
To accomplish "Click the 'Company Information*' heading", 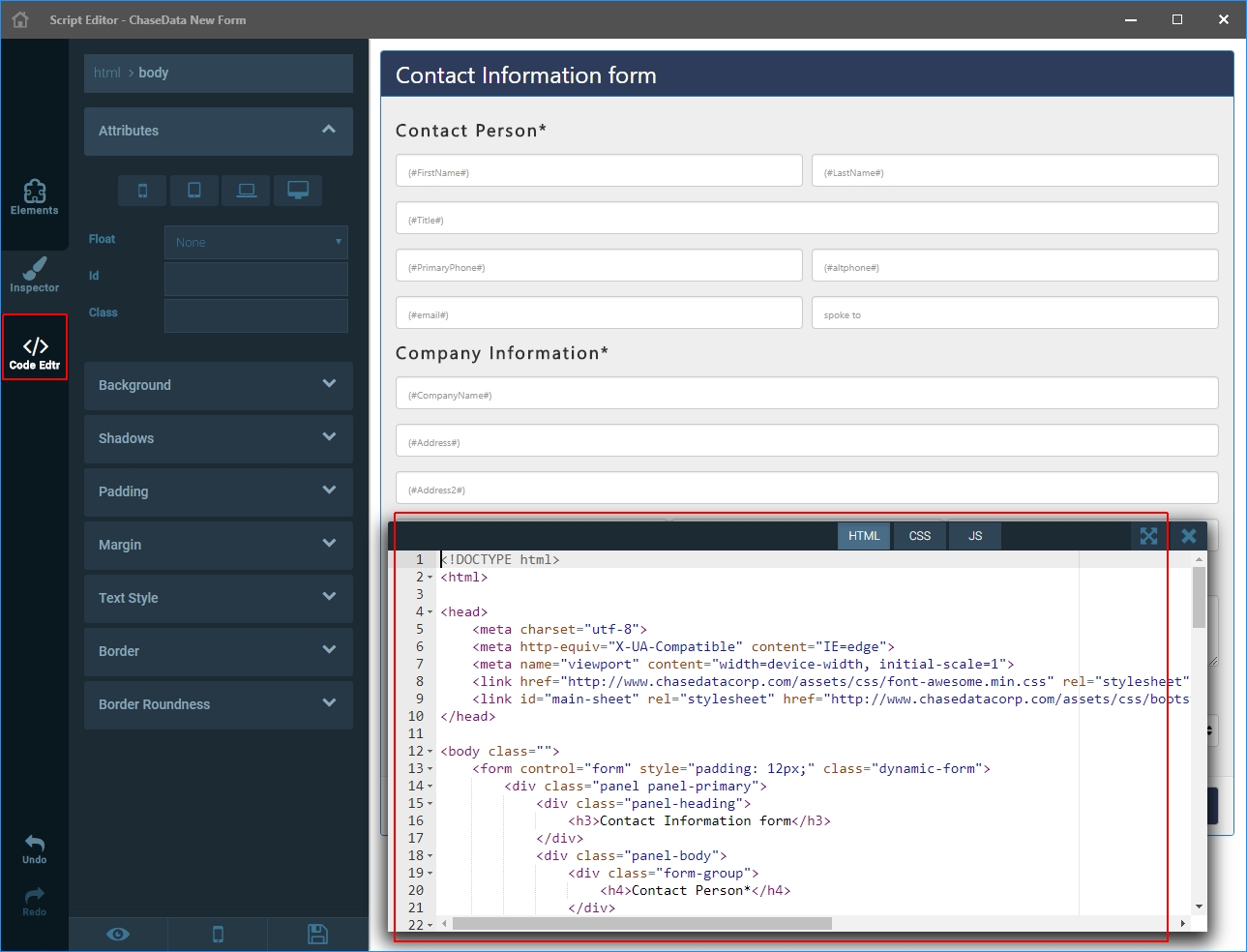I will [x=502, y=353].
